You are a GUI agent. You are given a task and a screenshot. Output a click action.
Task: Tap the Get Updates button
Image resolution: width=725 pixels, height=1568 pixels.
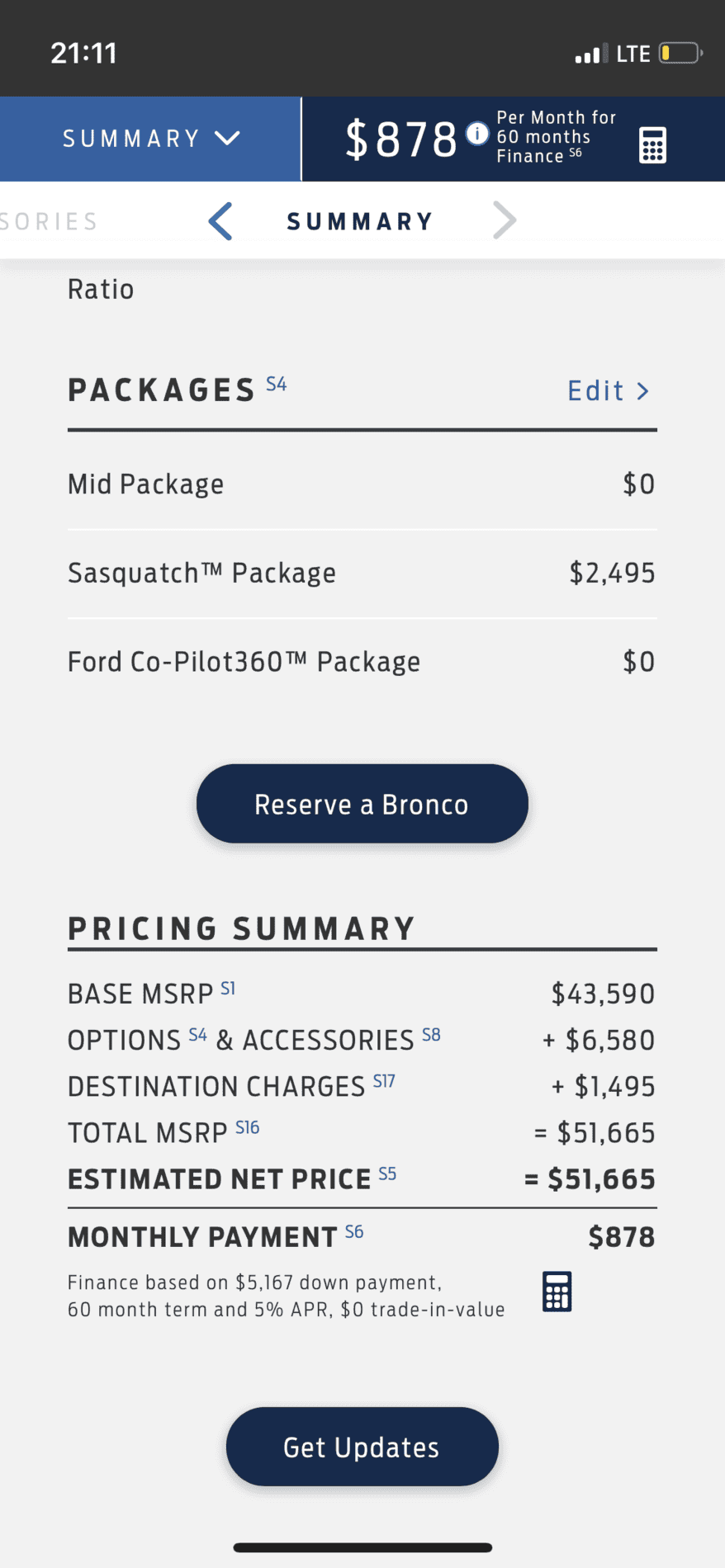coord(362,1447)
